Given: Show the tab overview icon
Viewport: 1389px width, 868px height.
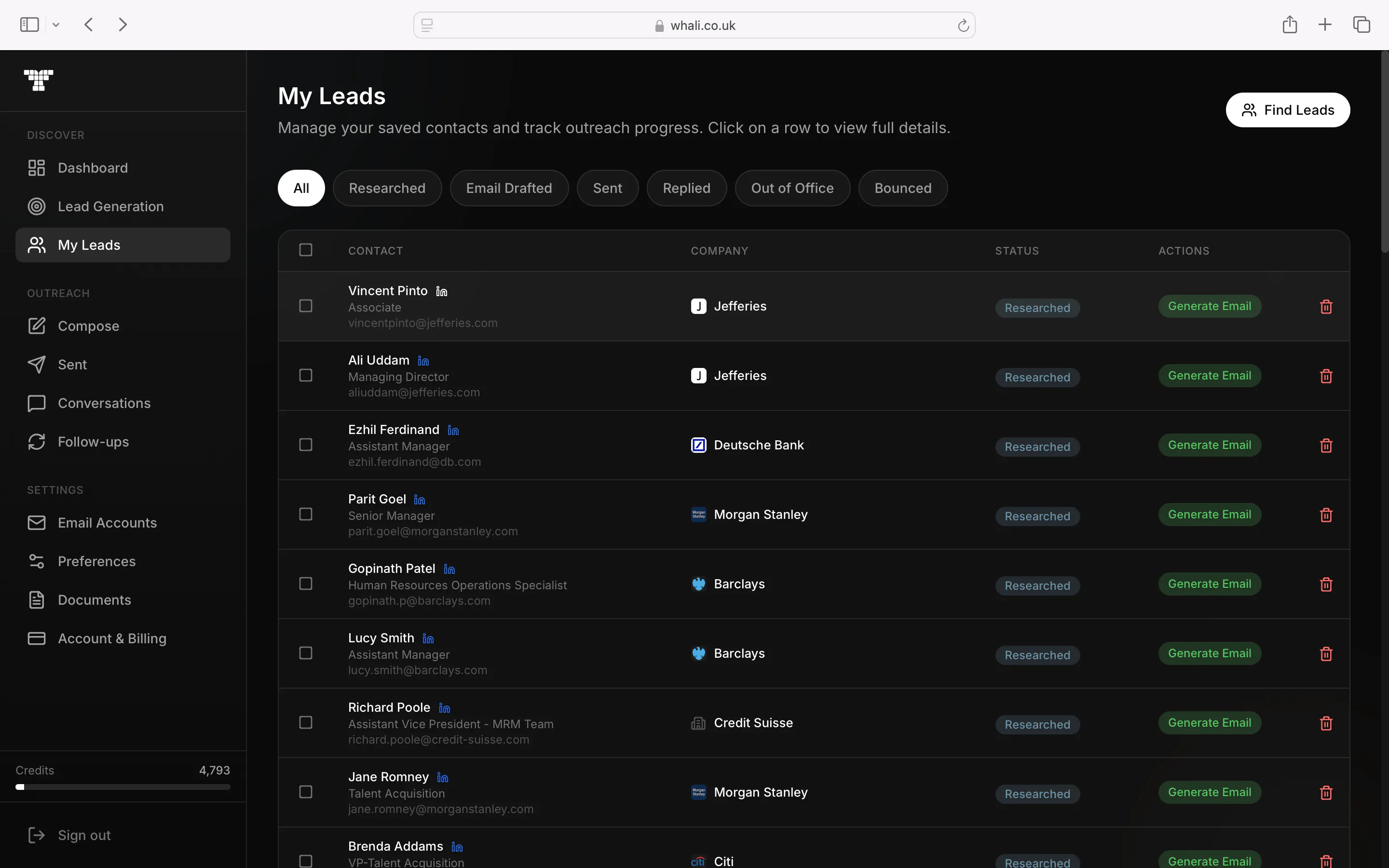Looking at the screenshot, I should pos(1362,25).
